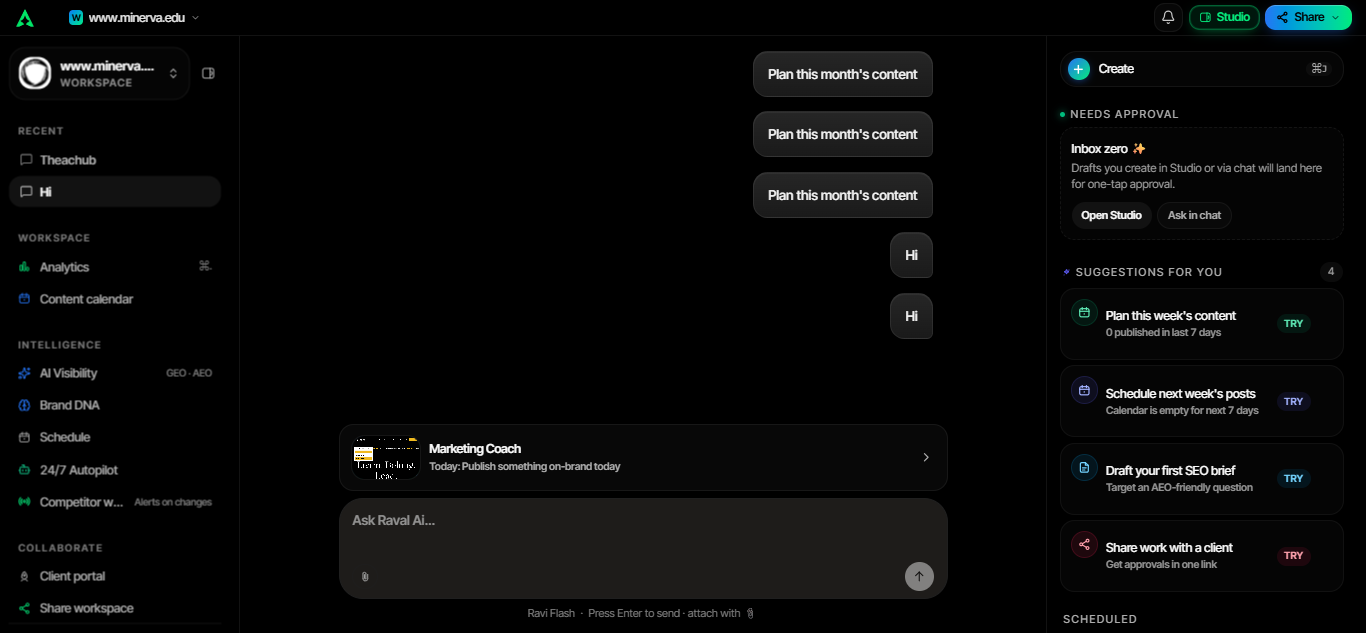Expand the Marketing Coach card arrow
The image size is (1366, 633).
click(x=926, y=457)
